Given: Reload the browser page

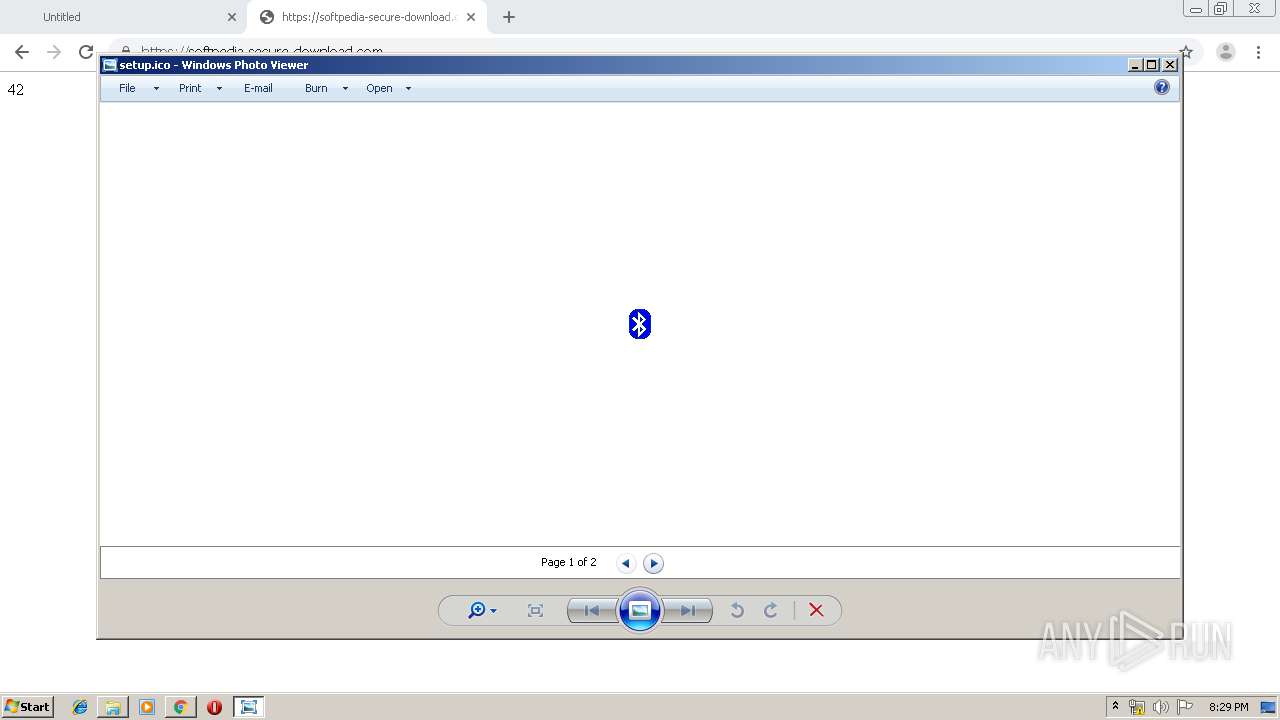Looking at the screenshot, I should pos(86,52).
